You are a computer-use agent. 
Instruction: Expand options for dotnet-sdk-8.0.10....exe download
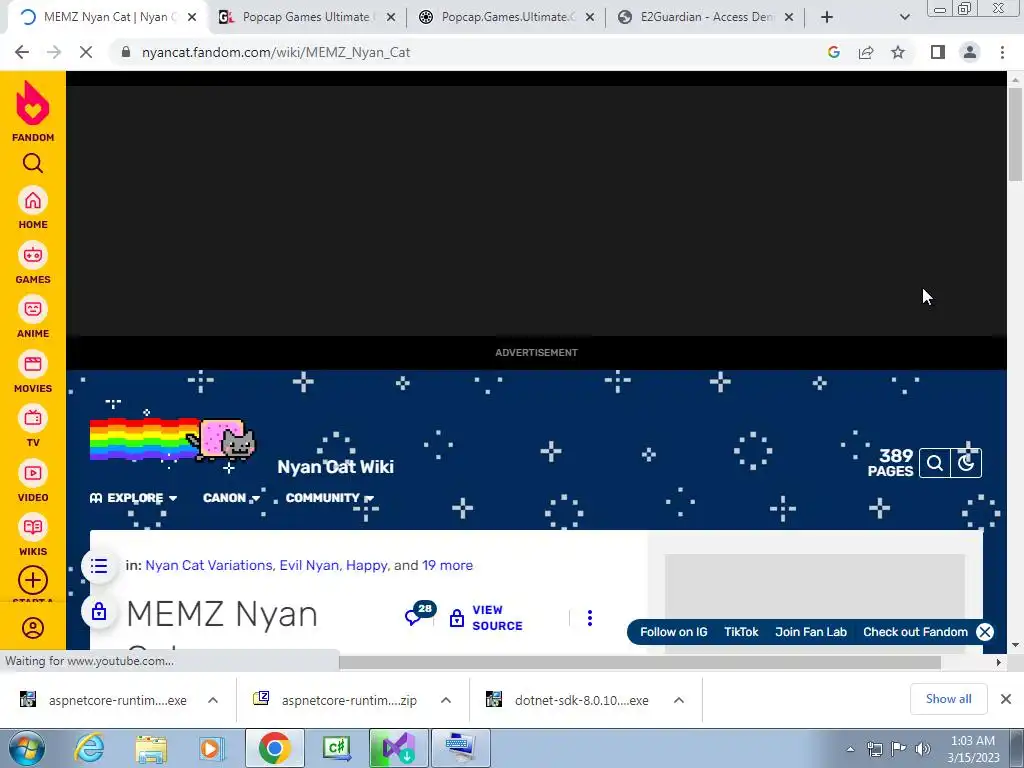click(x=679, y=700)
